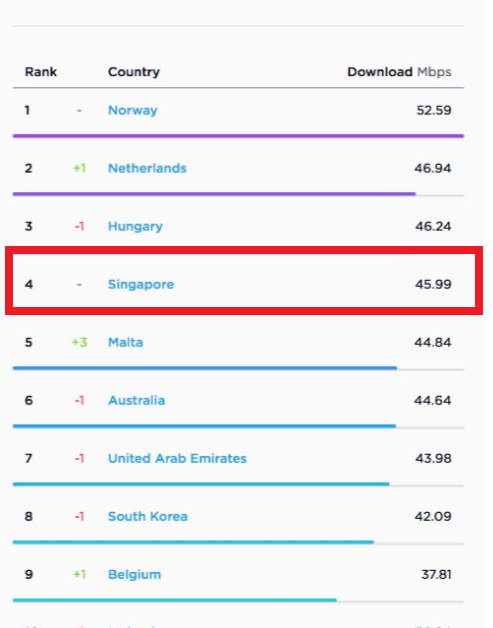This screenshot has width=493, height=628.
Task: Click the Country column header
Action: pyautogui.click(x=134, y=72)
